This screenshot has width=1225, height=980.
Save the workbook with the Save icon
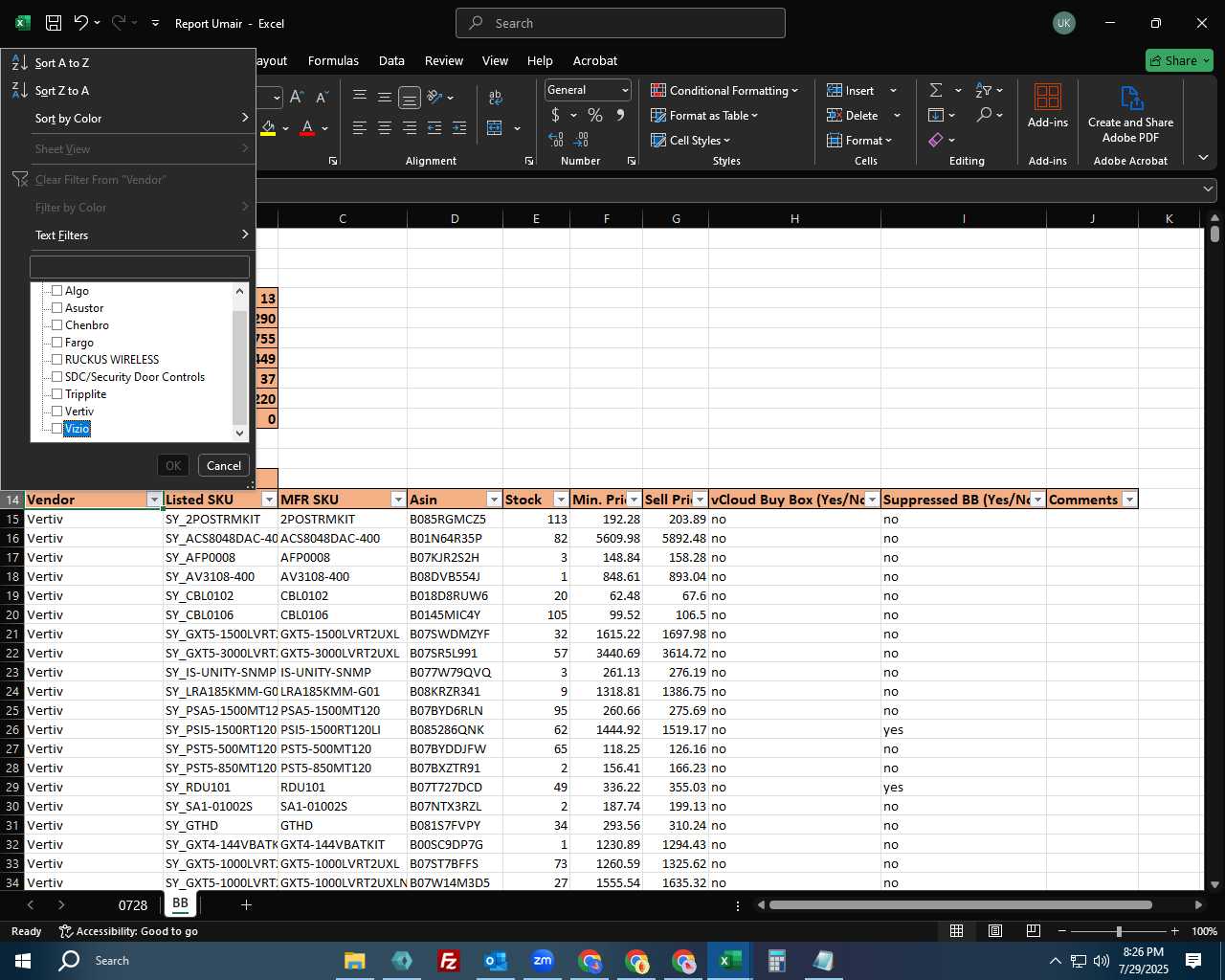click(54, 23)
